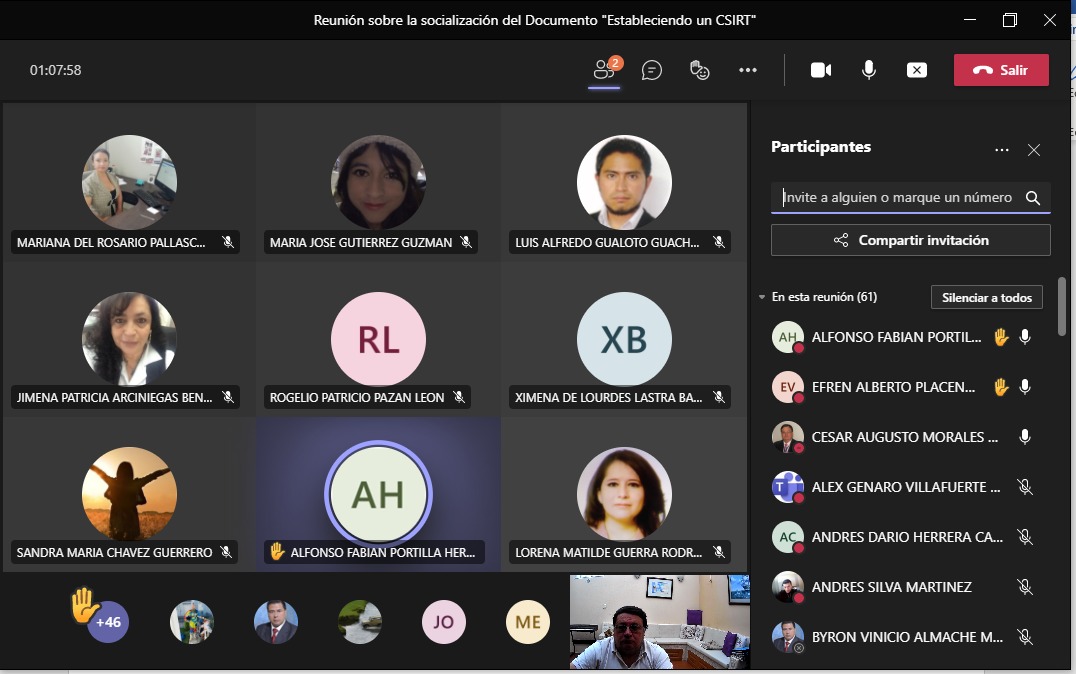Viewport: 1076px width, 674px height.
Task: Click muted mic icon on Rogelio Patricio Pazan tile
Action: pyautogui.click(x=459, y=397)
